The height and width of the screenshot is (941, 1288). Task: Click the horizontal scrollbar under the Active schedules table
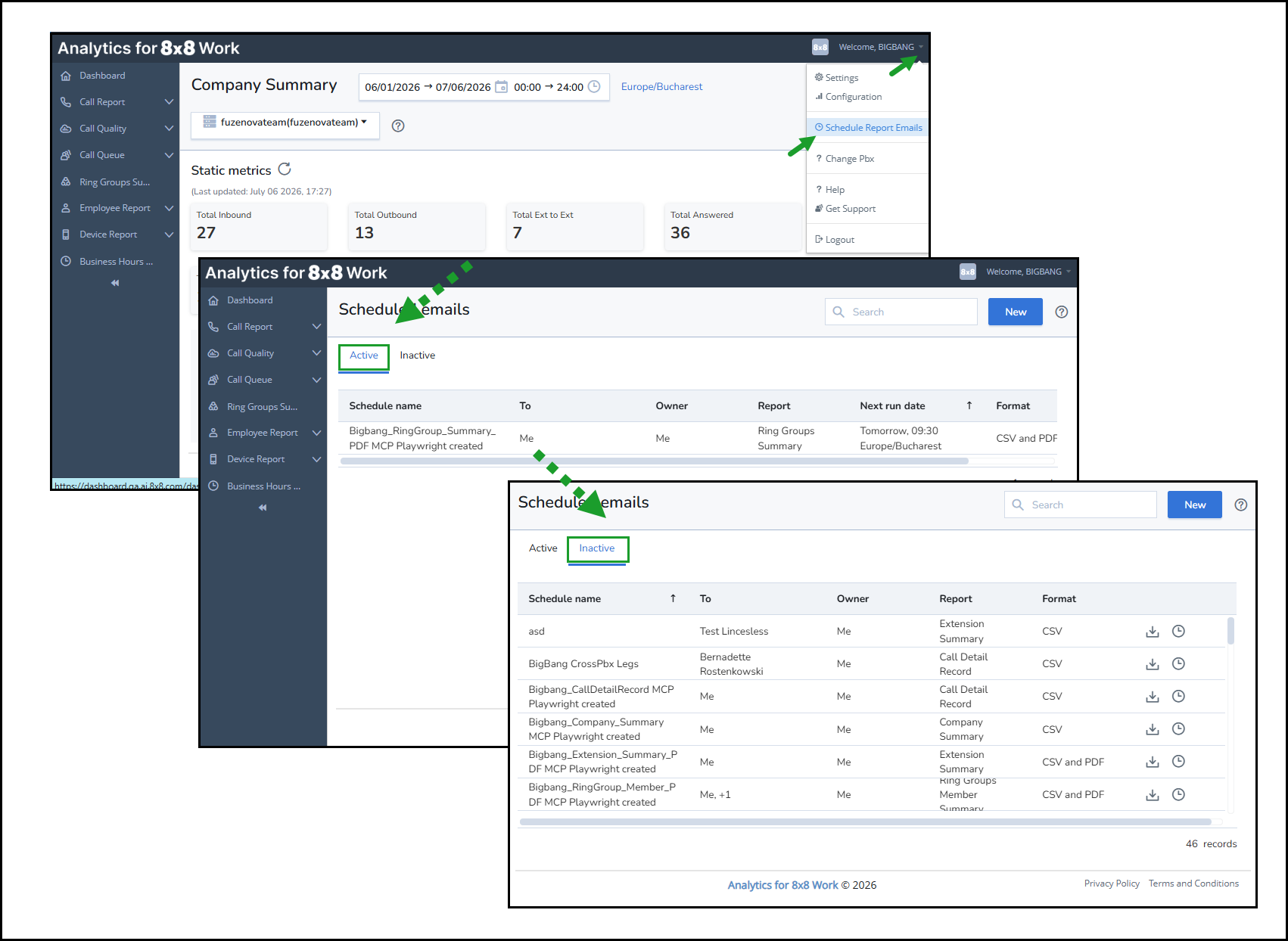[654, 461]
